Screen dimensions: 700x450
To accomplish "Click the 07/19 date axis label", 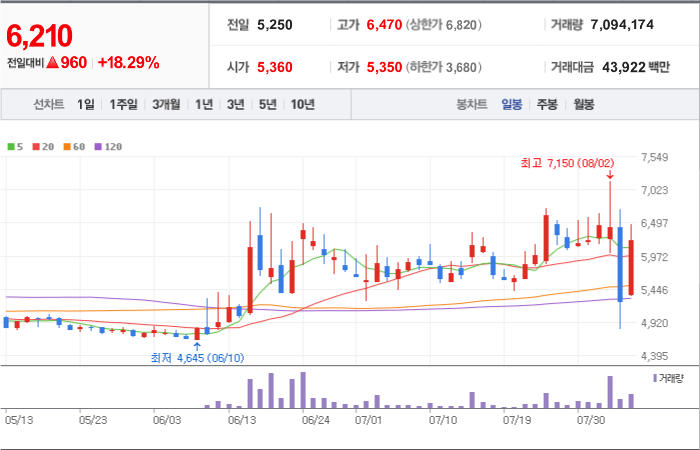I will click(x=517, y=421).
